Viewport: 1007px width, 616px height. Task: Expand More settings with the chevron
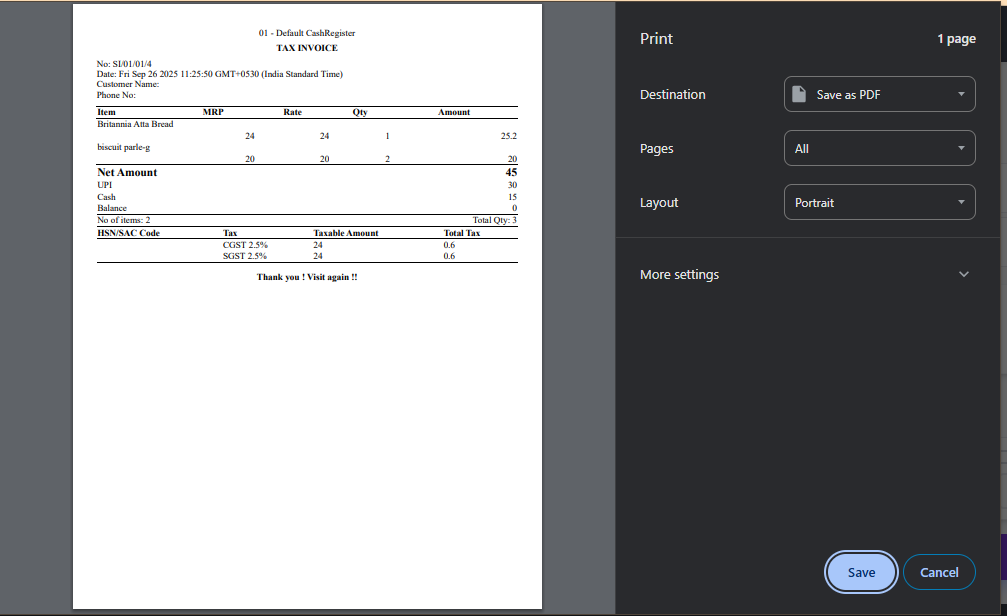tap(963, 275)
